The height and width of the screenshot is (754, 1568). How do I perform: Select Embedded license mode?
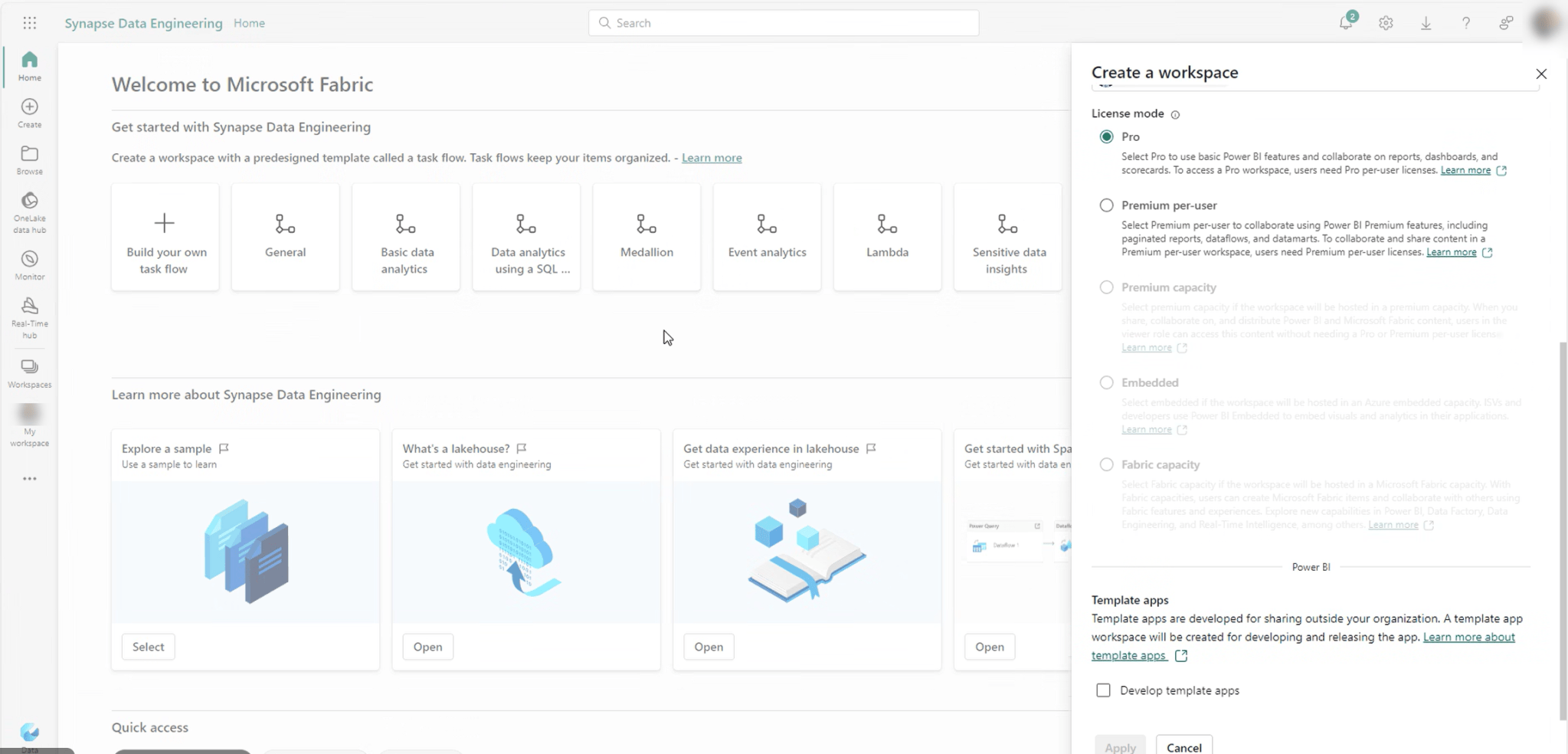pos(1106,382)
